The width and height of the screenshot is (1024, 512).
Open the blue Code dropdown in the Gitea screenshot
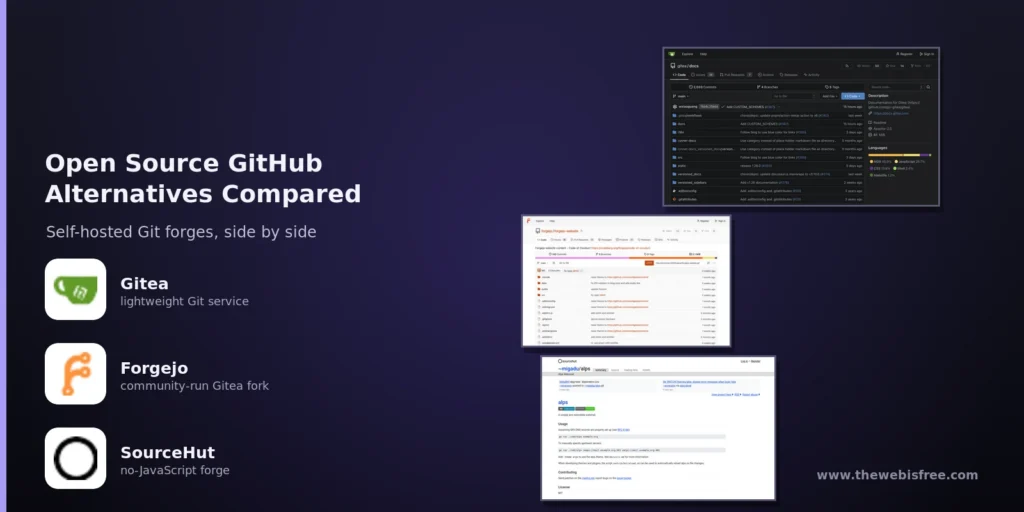(853, 96)
